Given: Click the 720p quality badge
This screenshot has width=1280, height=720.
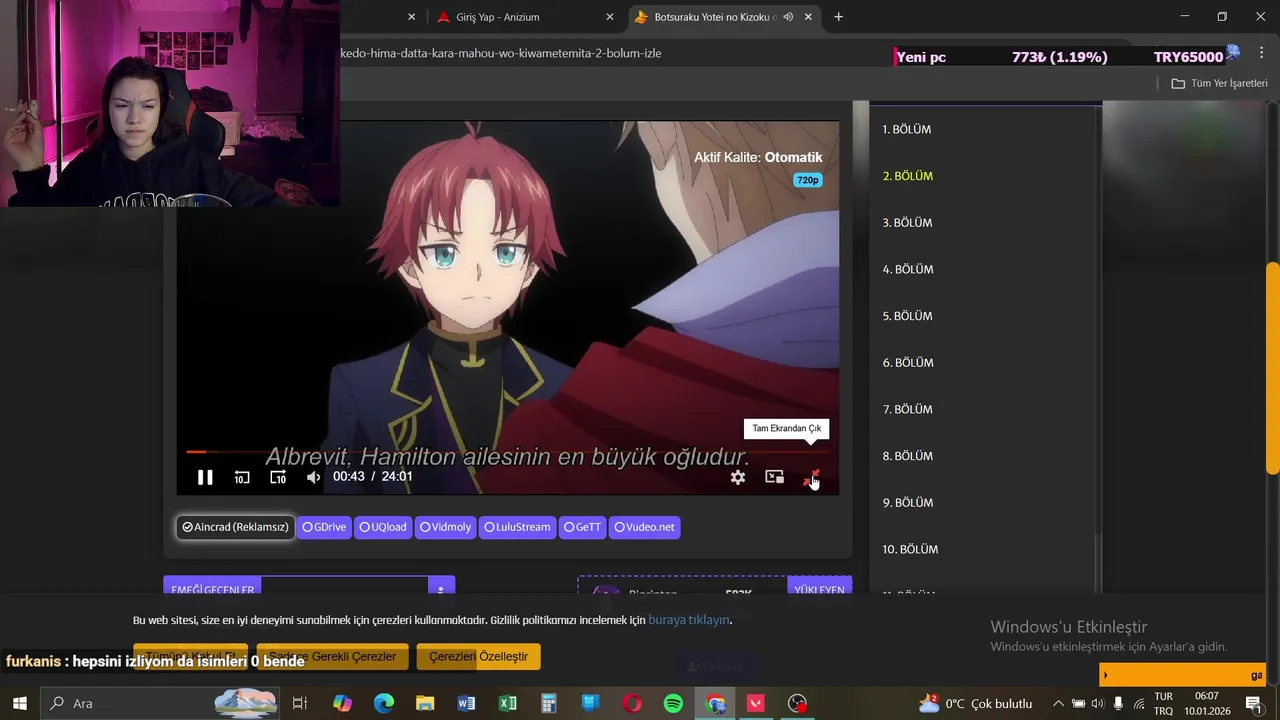Looking at the screenshot, I should pos(807,180).
